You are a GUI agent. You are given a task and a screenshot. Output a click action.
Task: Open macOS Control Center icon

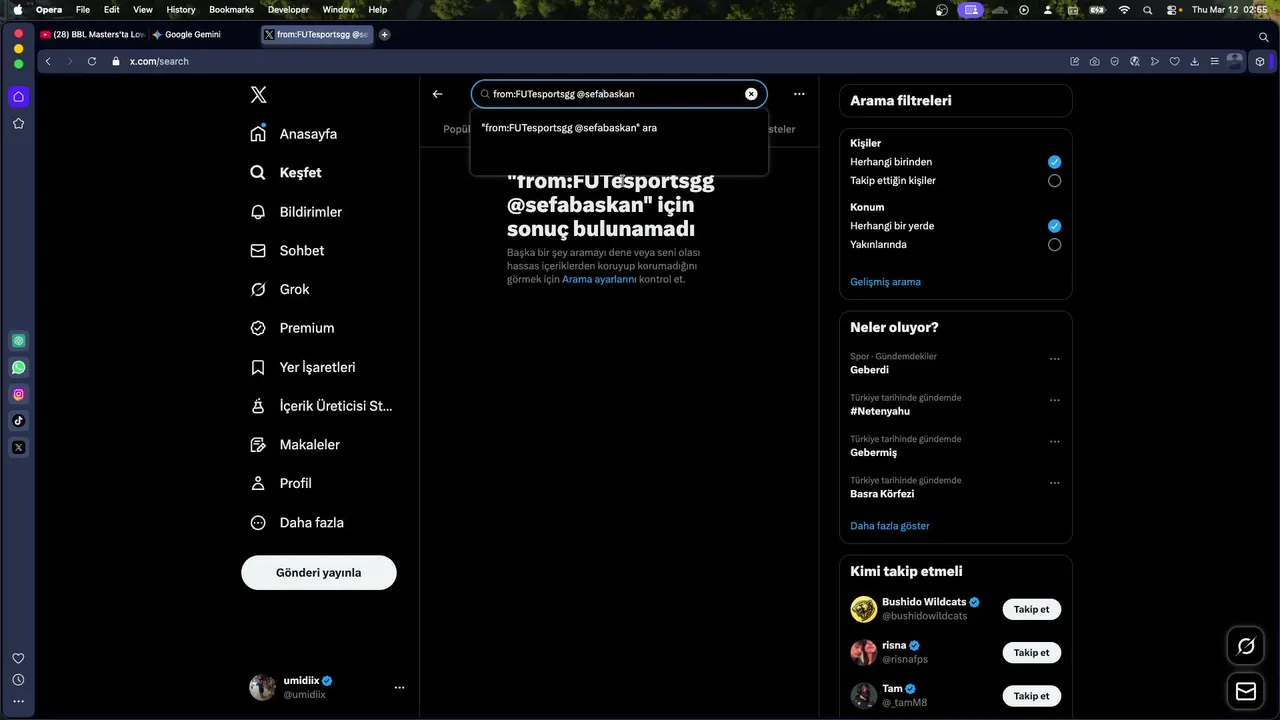pyautogui.click(x=1172, y=9)
